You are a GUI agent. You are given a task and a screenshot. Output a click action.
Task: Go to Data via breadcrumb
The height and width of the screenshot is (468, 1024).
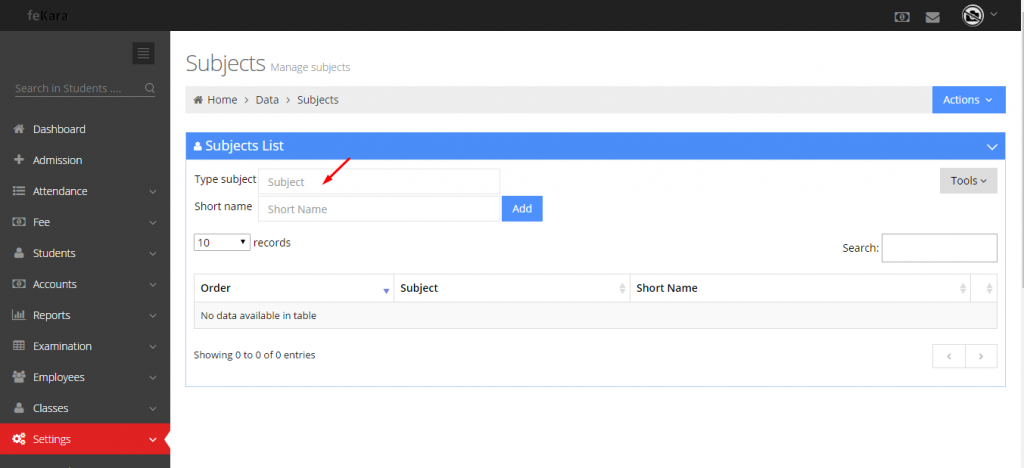pos(267,100)
